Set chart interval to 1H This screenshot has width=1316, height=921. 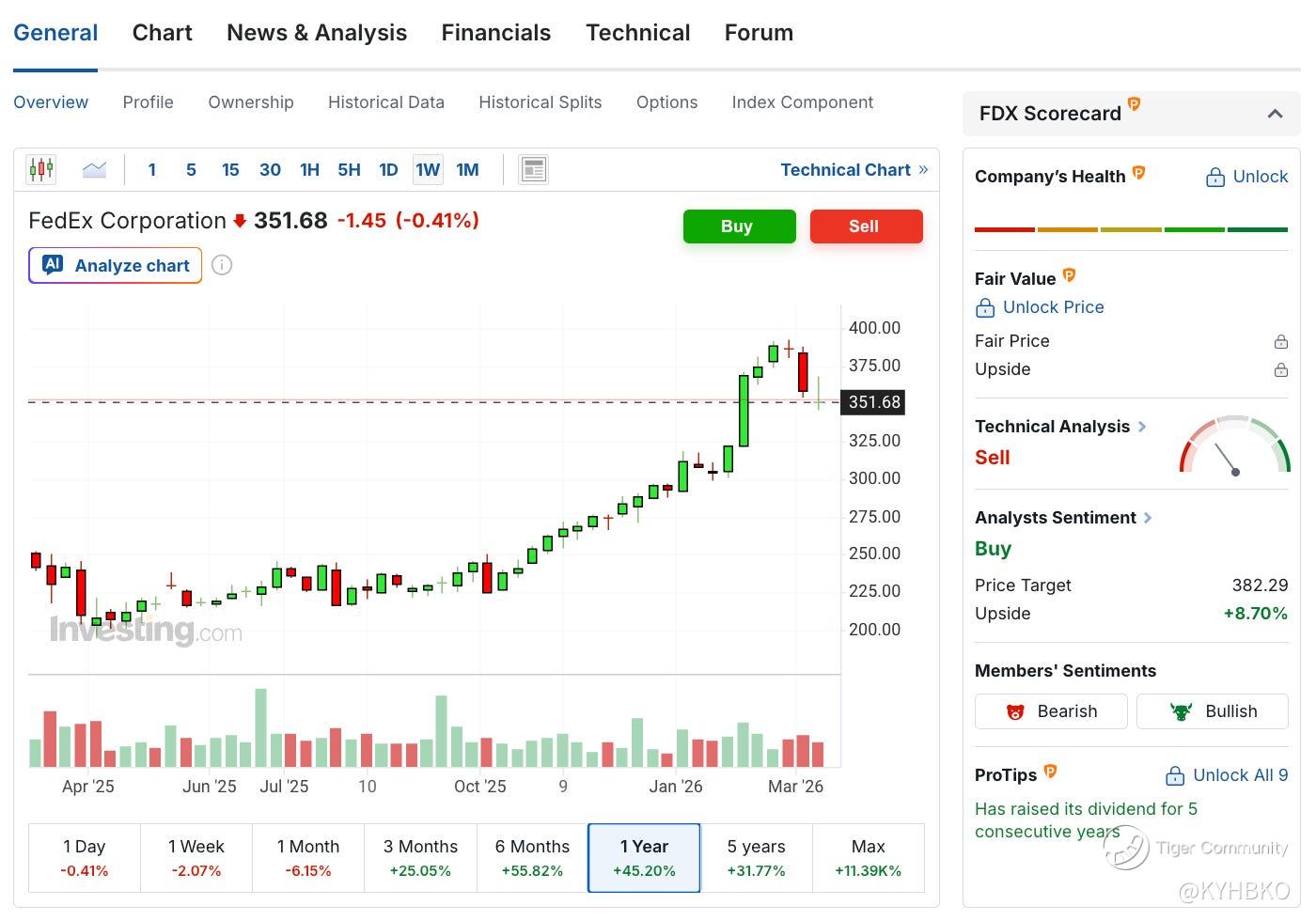(x=309, y=170)
